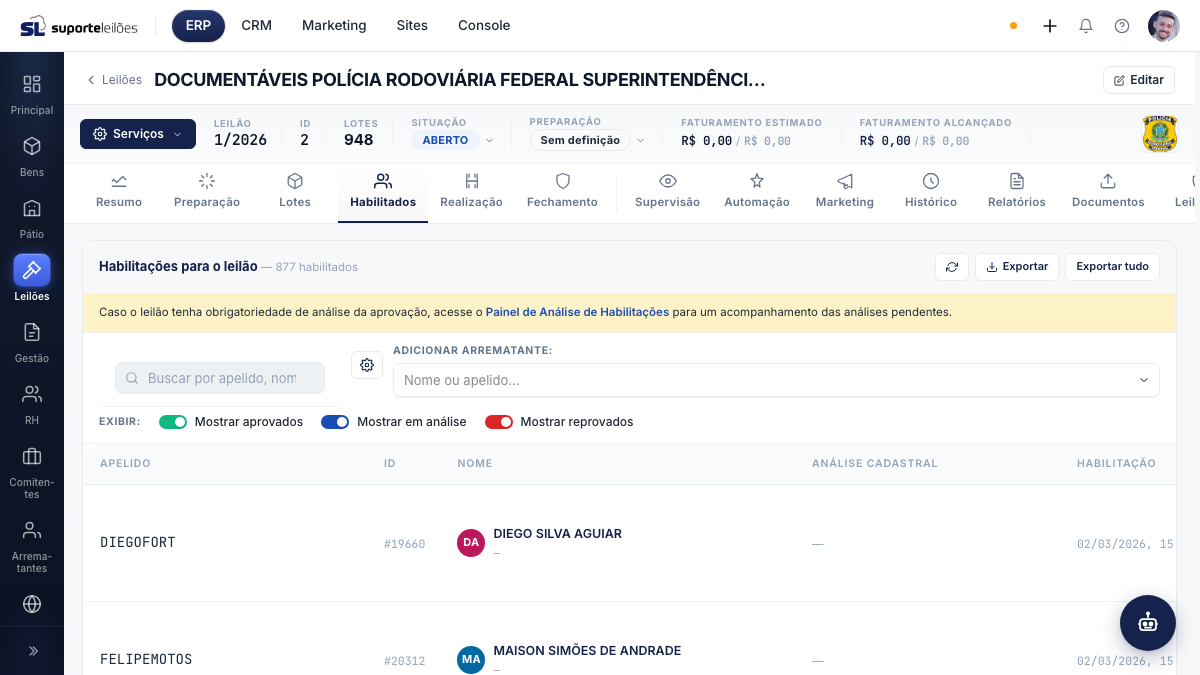
Task: Select the DIEGOFORT apelido cell
Action: point(138,543)
